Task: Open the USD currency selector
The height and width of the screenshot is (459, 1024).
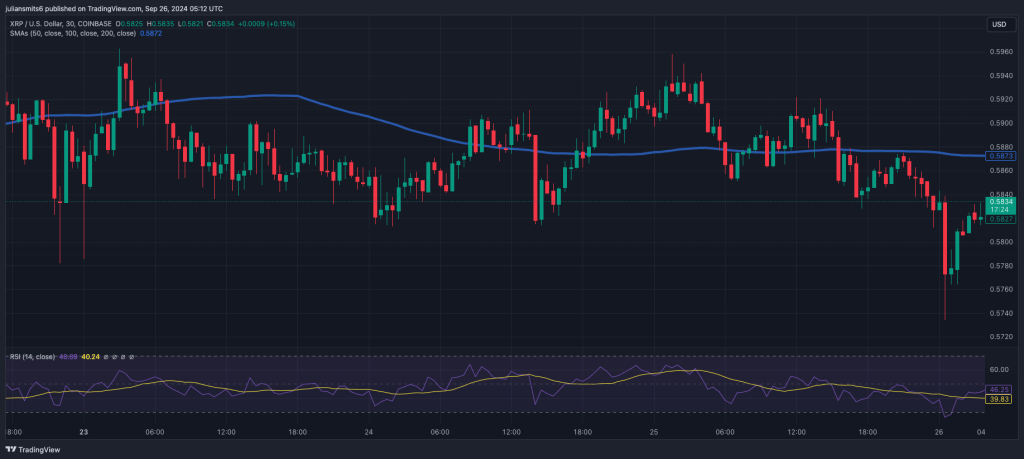Action: 999,24
